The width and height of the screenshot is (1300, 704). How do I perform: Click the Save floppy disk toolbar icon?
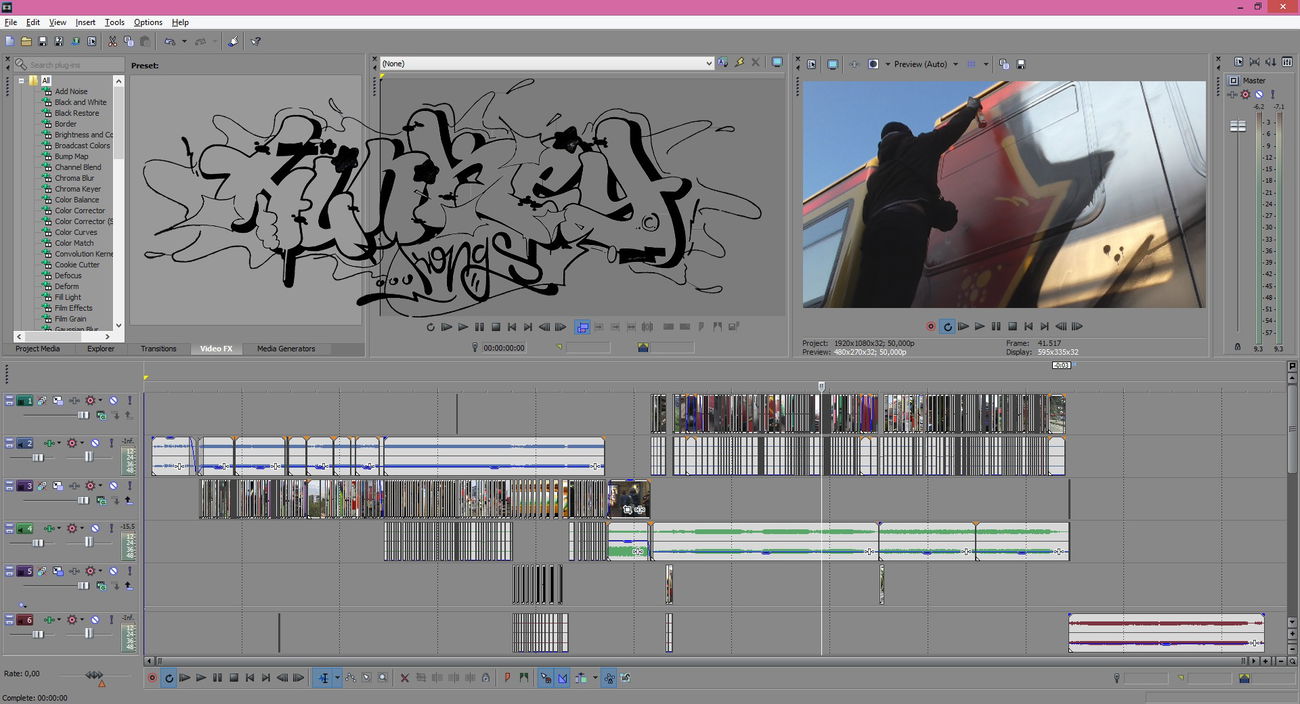(x=42, y=42)
